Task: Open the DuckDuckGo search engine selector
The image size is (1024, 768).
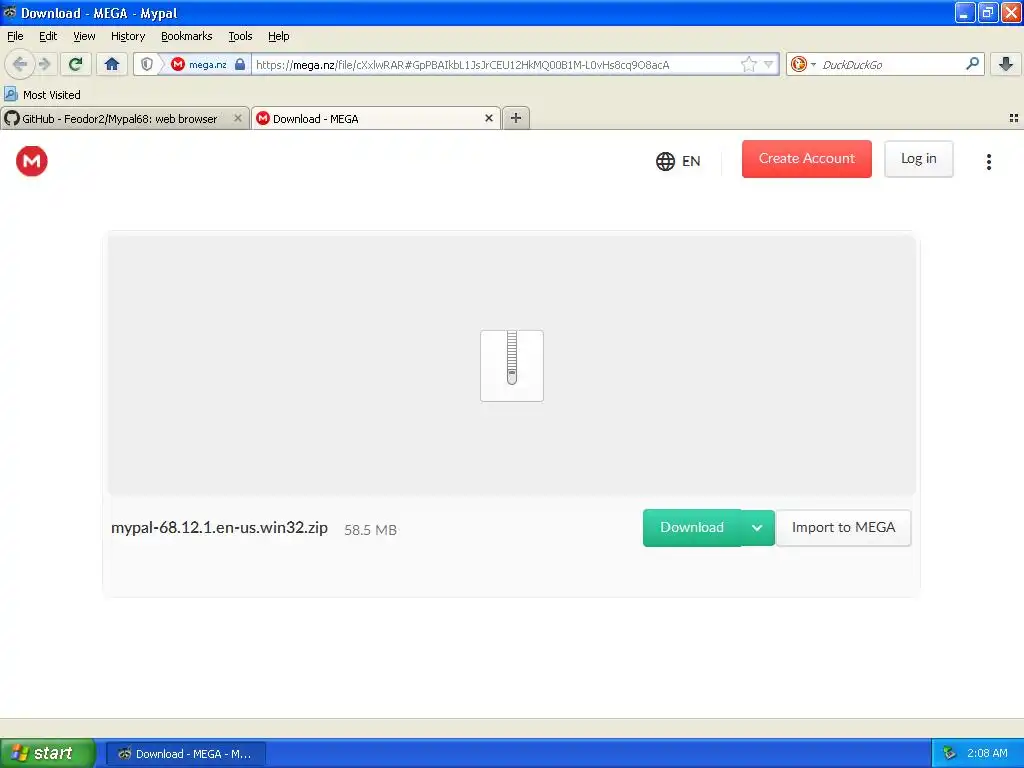Action: pyautogui.click(x=803, y=65)
